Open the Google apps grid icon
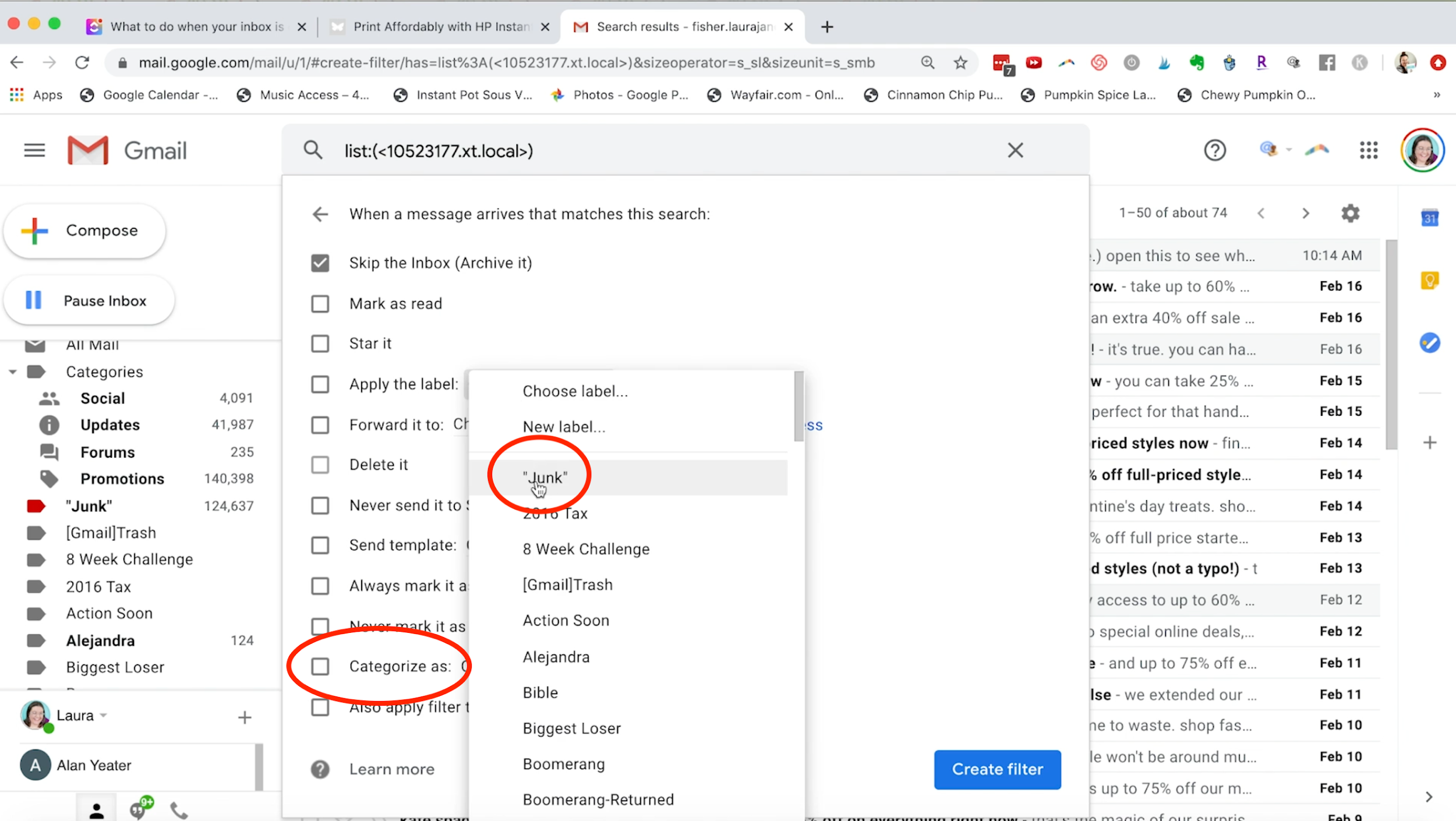Screen dimensions: 1456x821 pyautogui.click(x=1369, y=150)
